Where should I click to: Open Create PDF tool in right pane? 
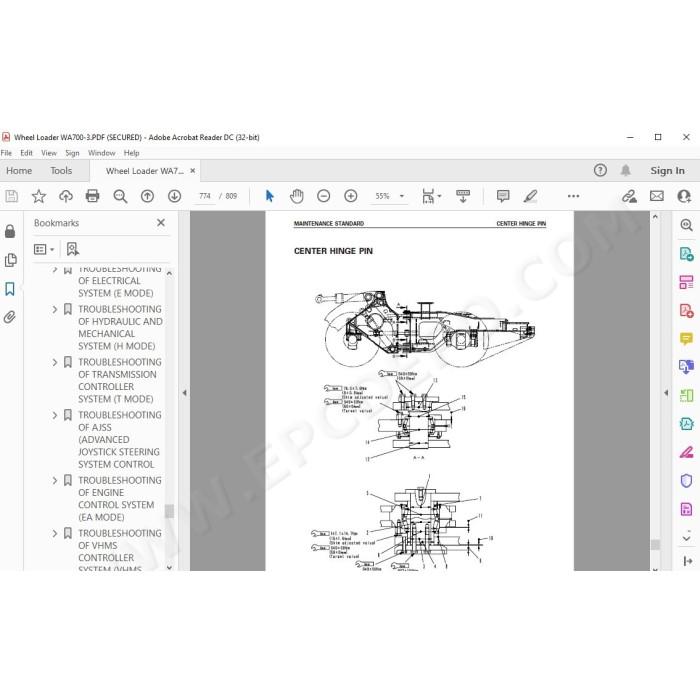click(686, 310)
